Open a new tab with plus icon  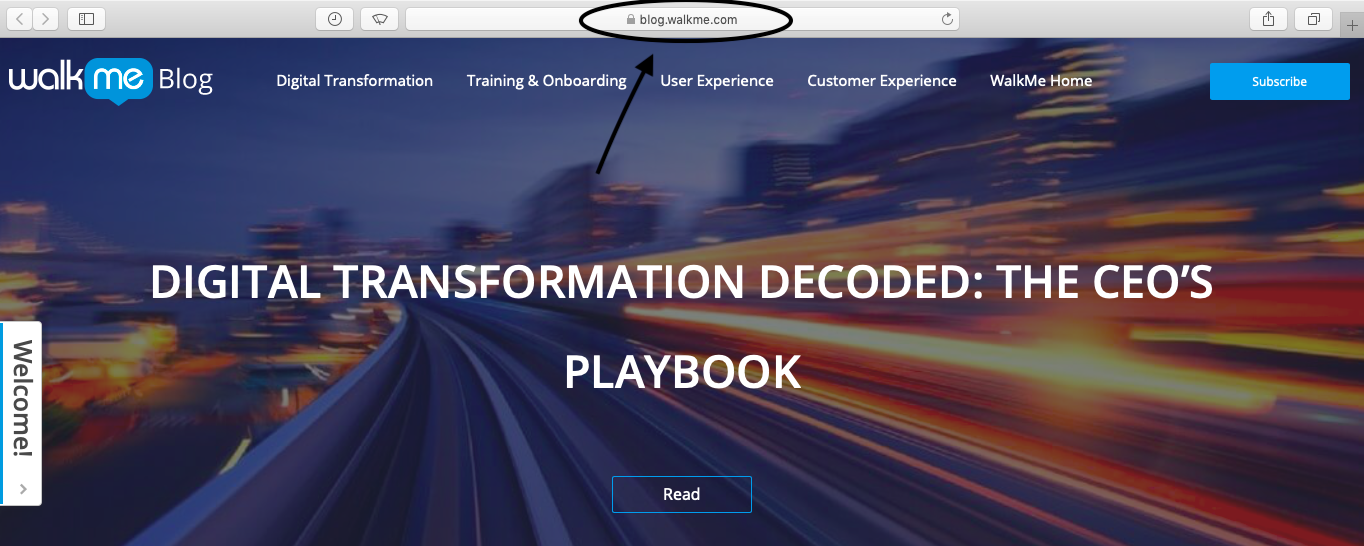(1352, 25)
